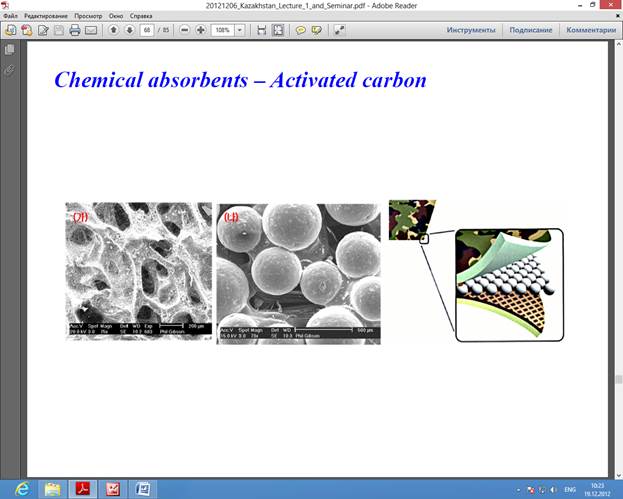Open the Подписание pane
This screenshot has width=623, height=499.
tap(530, 30)
